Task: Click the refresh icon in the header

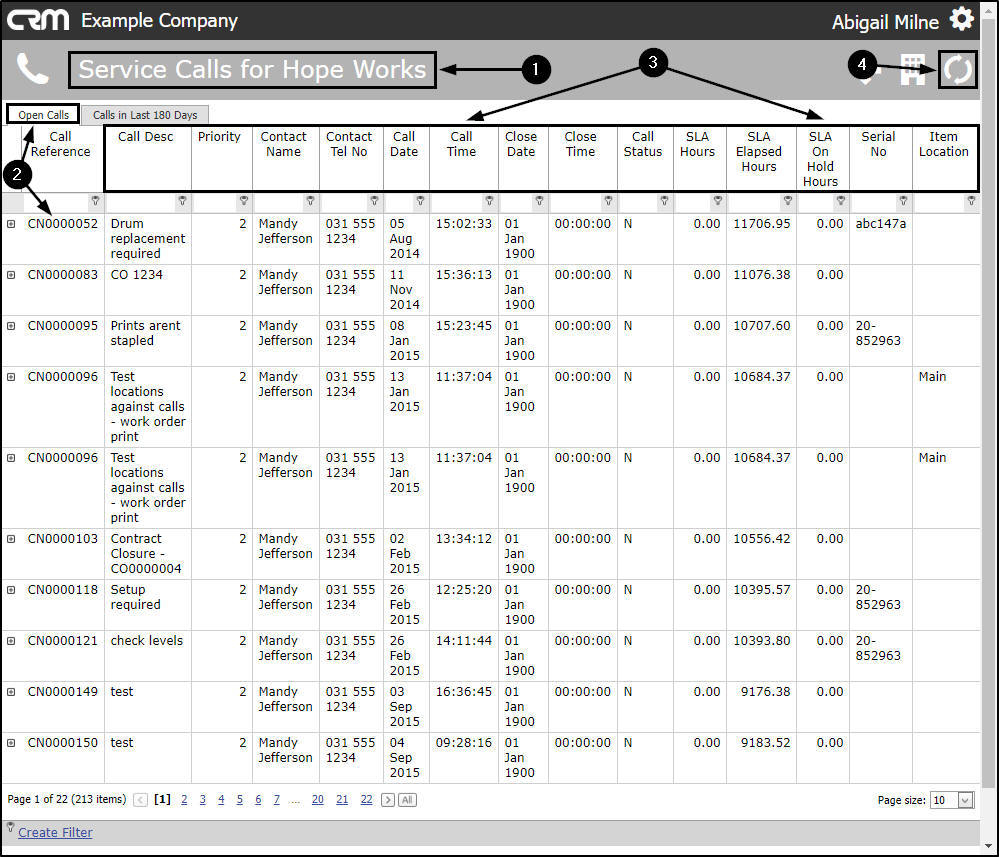Action: coord(958,69)
